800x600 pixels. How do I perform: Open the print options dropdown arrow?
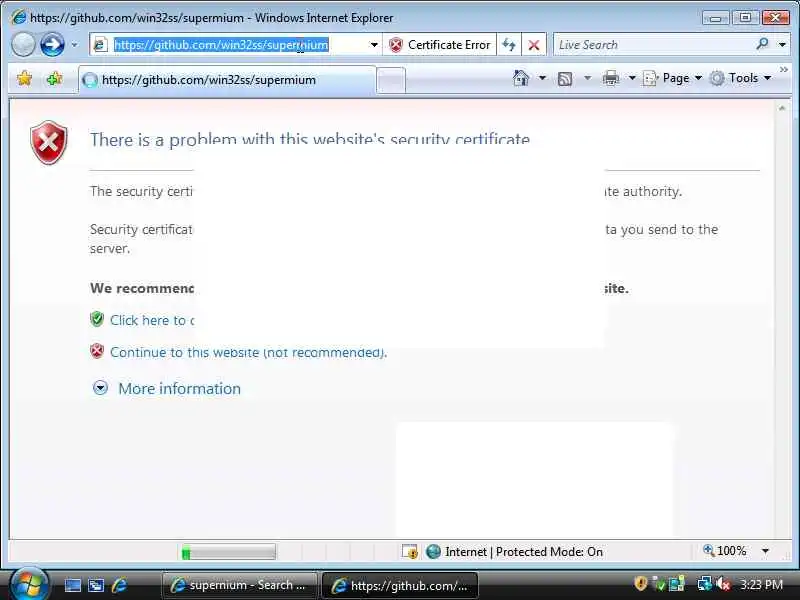632,78
